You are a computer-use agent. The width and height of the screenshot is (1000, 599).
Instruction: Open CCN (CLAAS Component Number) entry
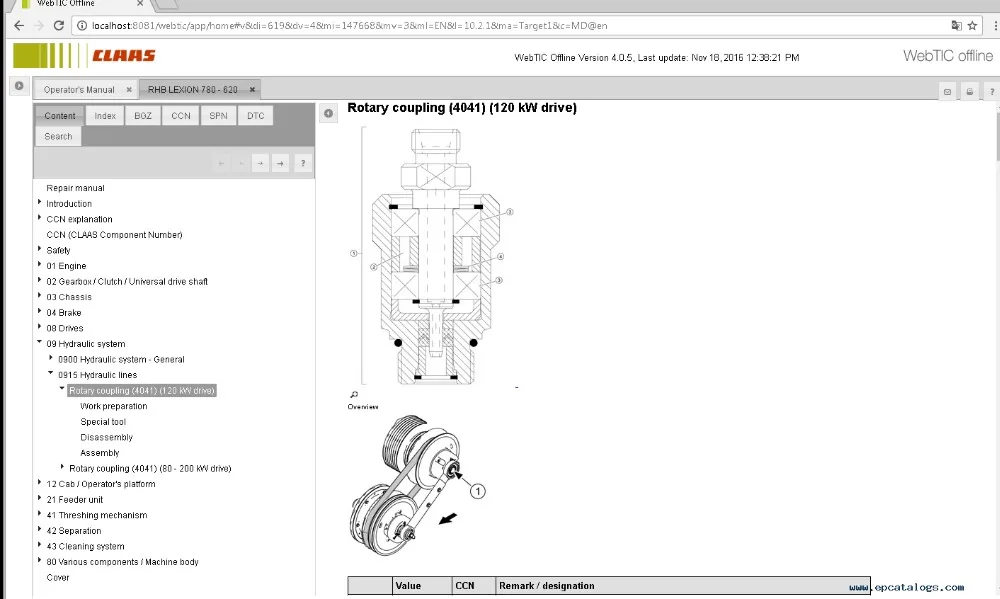coord(114,235)
